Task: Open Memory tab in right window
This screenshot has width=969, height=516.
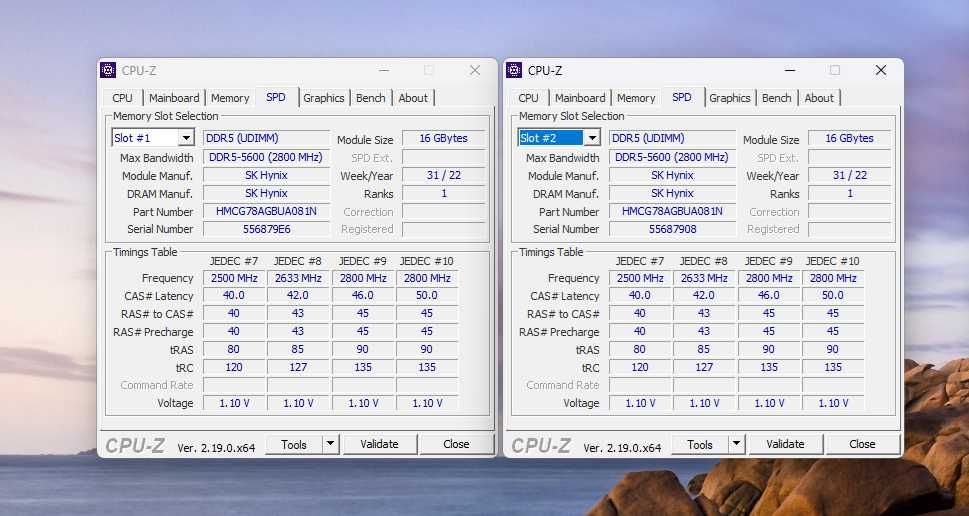Action: tap(636, 98)
